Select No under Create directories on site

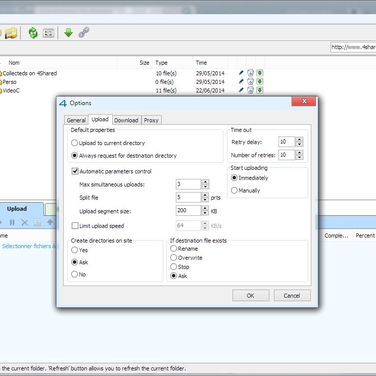(78, 274)
